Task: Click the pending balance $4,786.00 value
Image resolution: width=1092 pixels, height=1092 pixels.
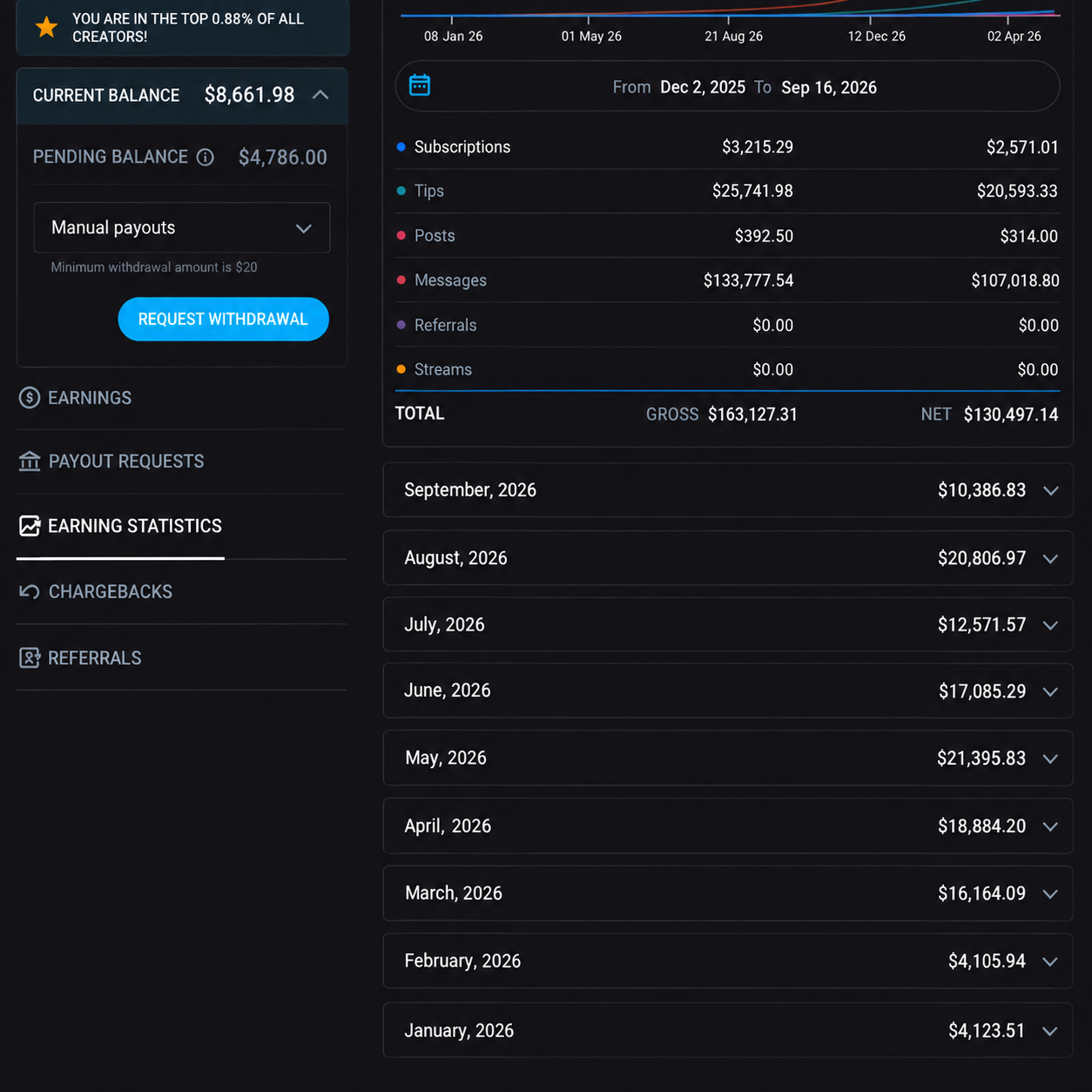Action: click(x=283, y=157)
